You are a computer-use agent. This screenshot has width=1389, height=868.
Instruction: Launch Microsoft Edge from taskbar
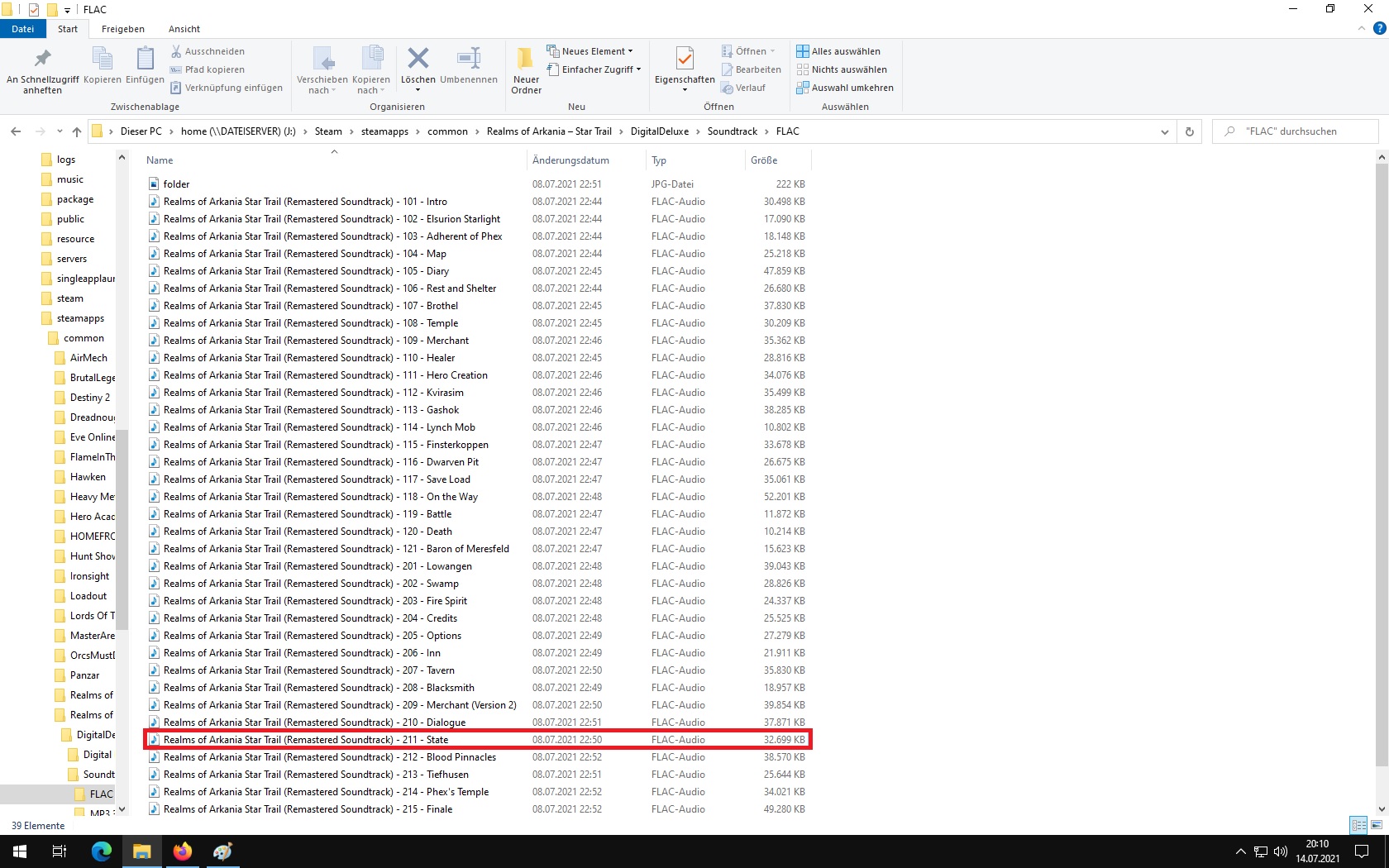pos(102,851)
